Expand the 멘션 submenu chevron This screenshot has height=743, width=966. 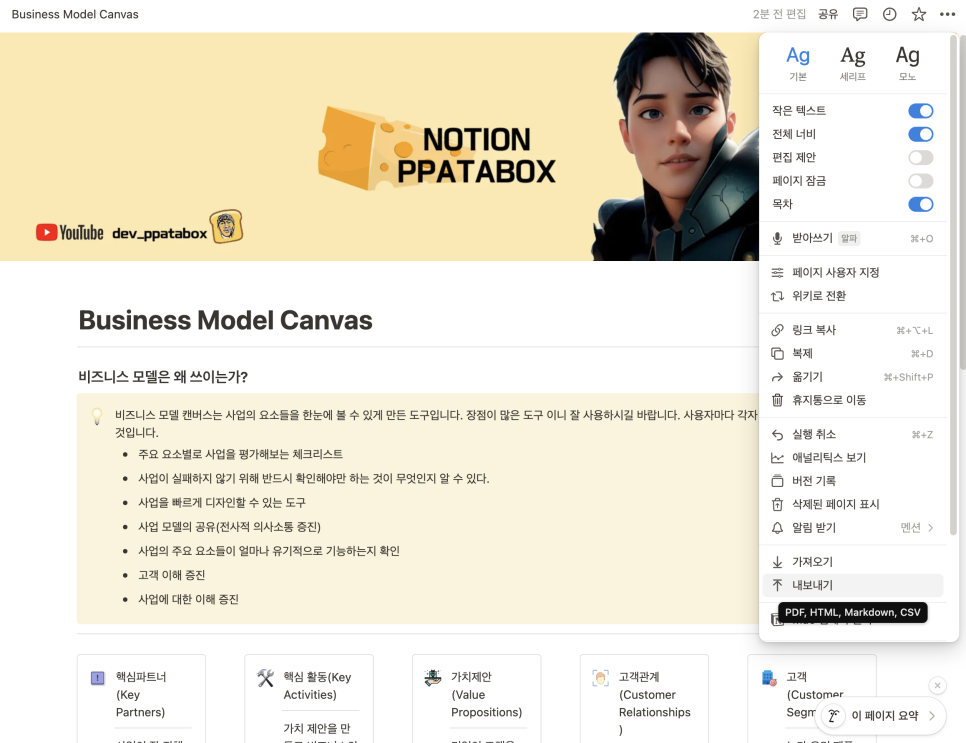930,528
